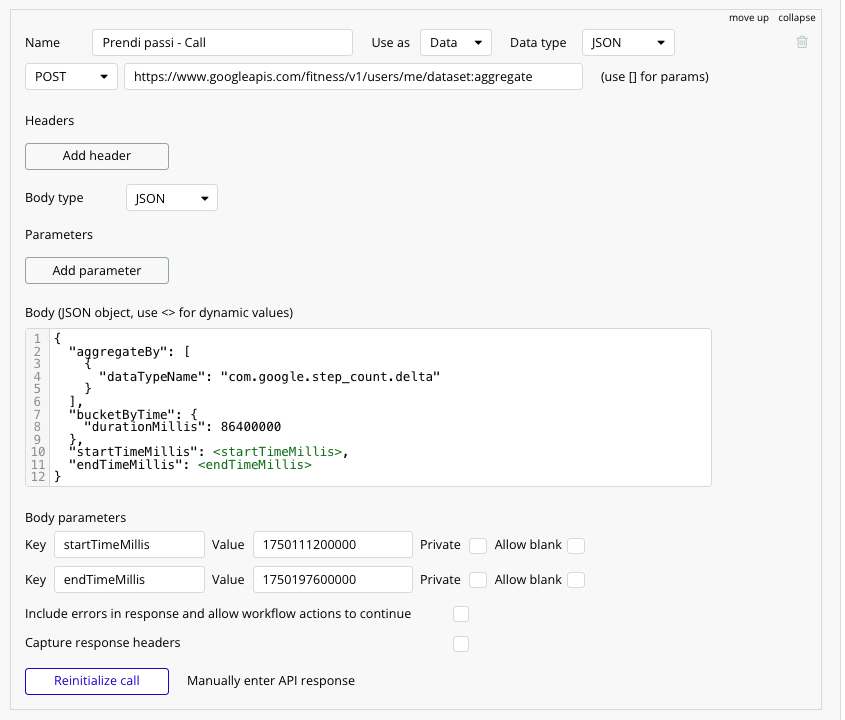Click the API call Name field

(222, 43)
